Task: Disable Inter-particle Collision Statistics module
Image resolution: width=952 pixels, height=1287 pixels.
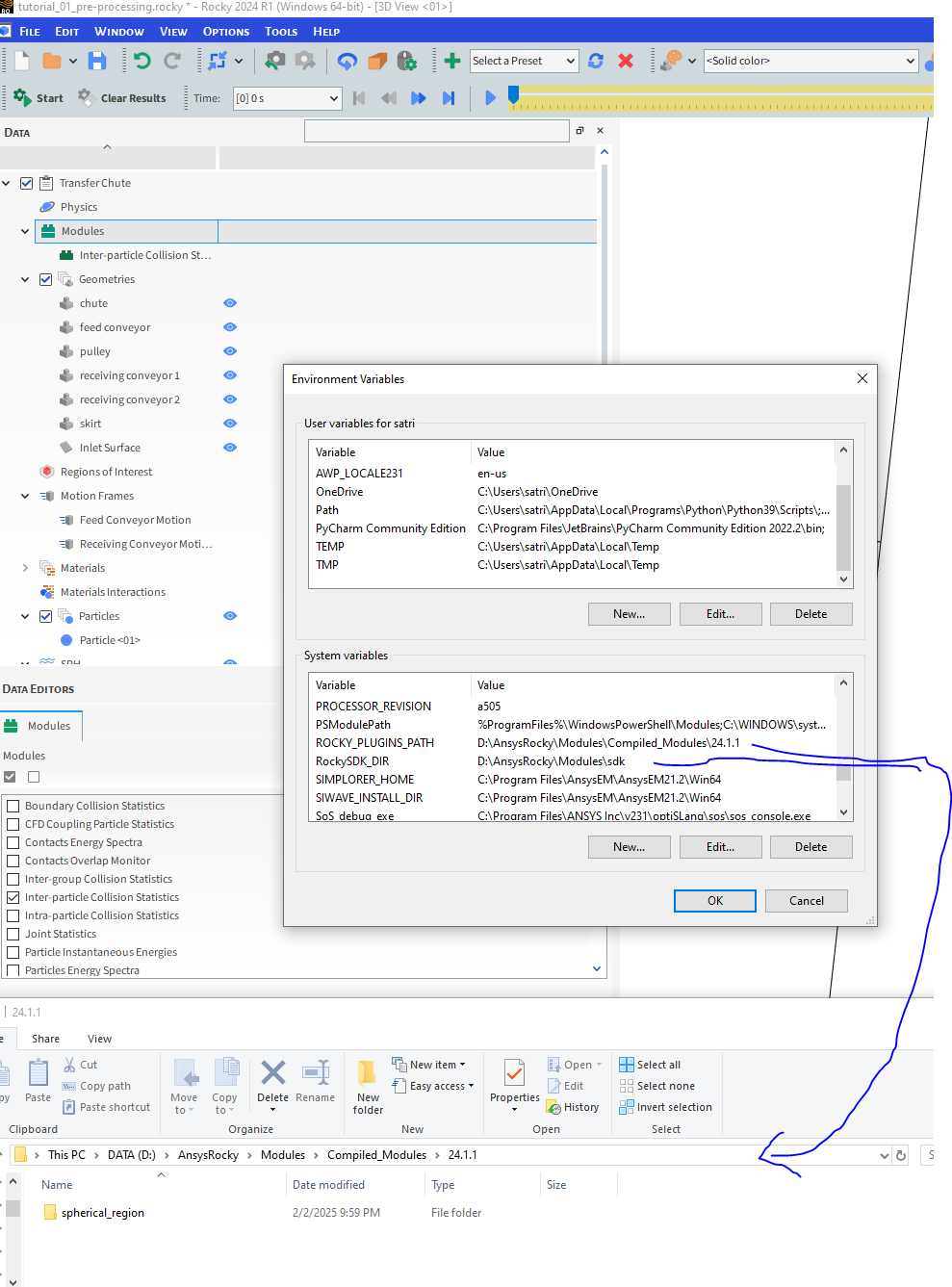Action: (13, 897)
